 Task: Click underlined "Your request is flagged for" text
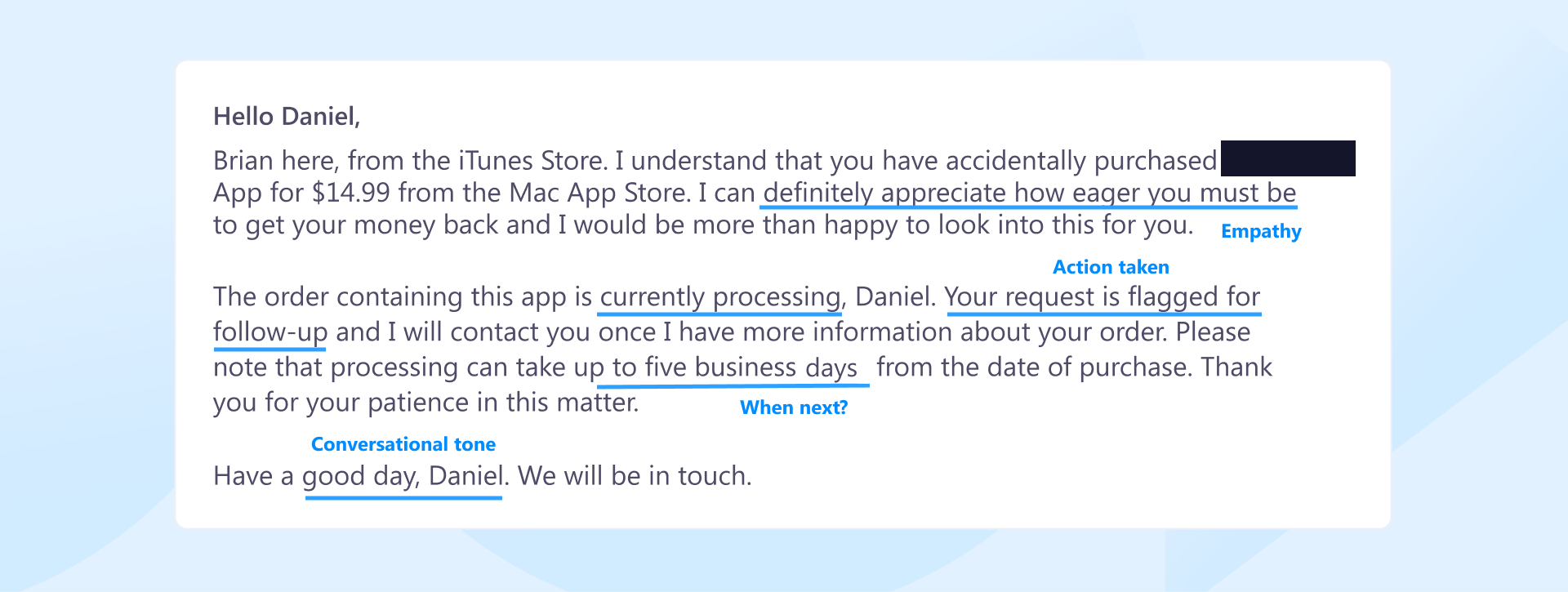pos(1102,296)
